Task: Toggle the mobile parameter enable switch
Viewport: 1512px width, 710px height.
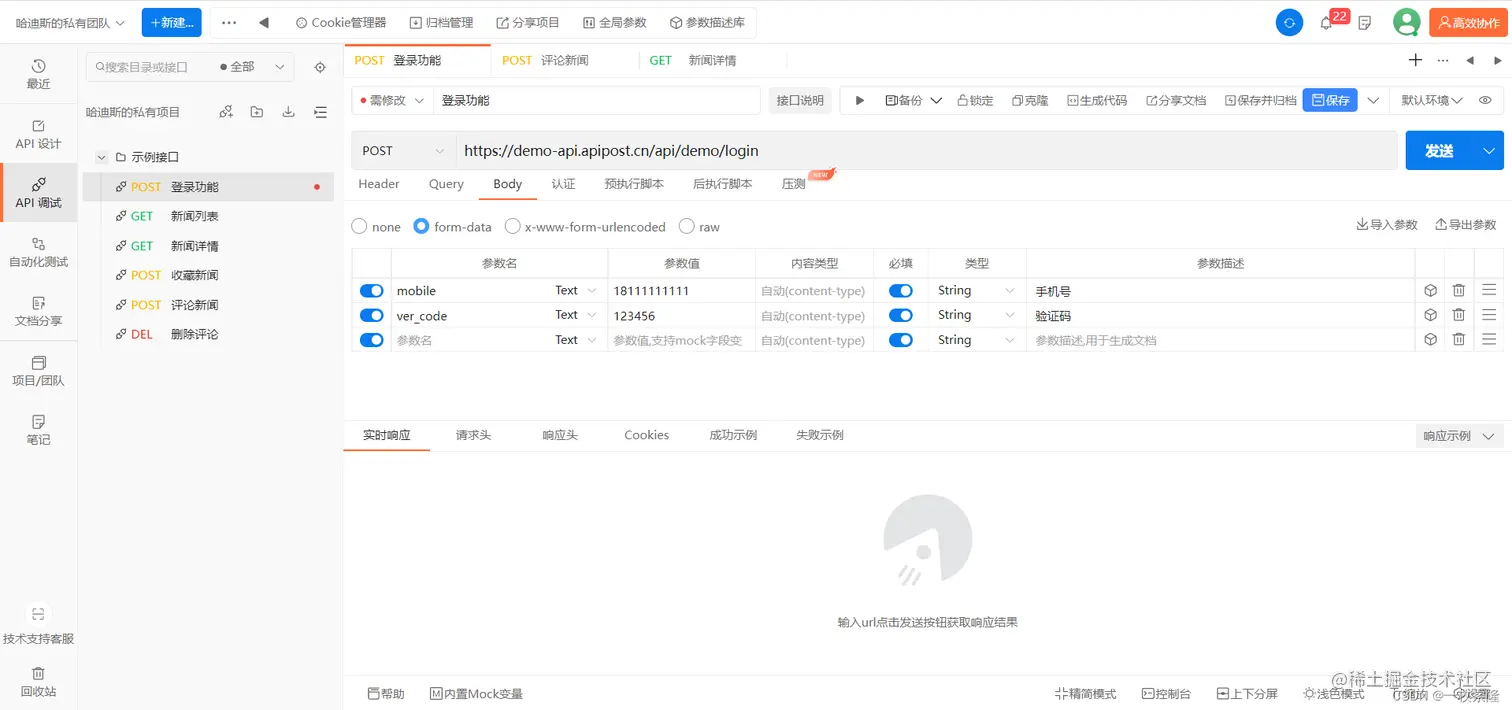Action: click(x=371, y=290)
